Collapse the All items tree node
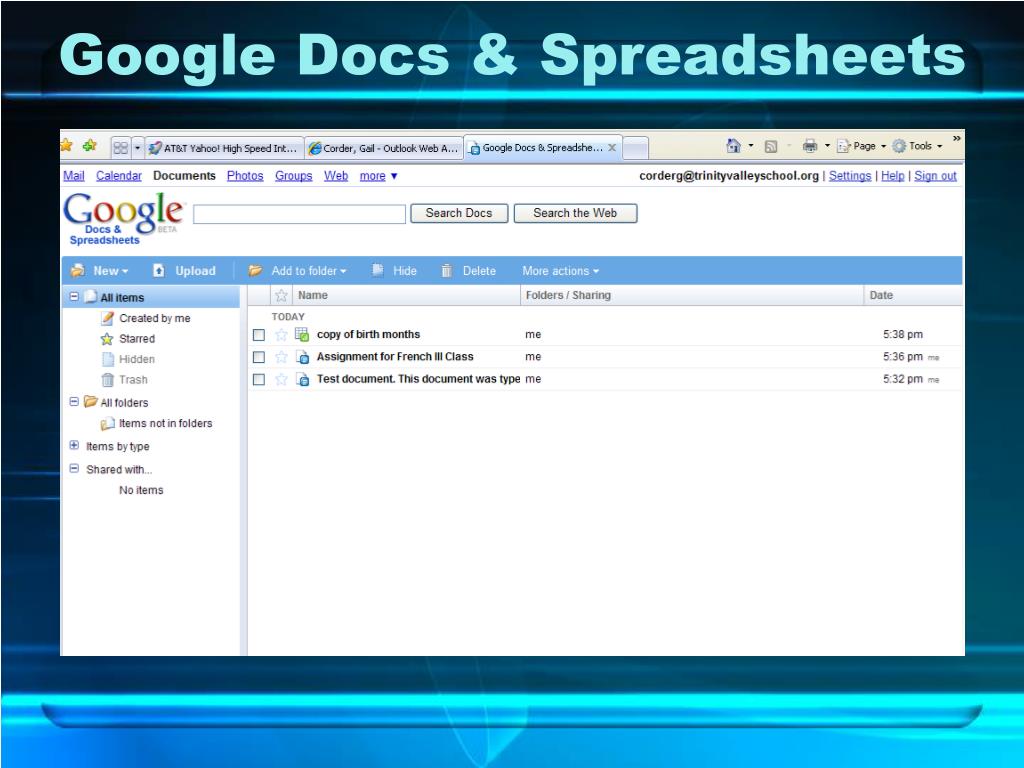The height and width of the screenshot is (768, 1024). point(74,296)
